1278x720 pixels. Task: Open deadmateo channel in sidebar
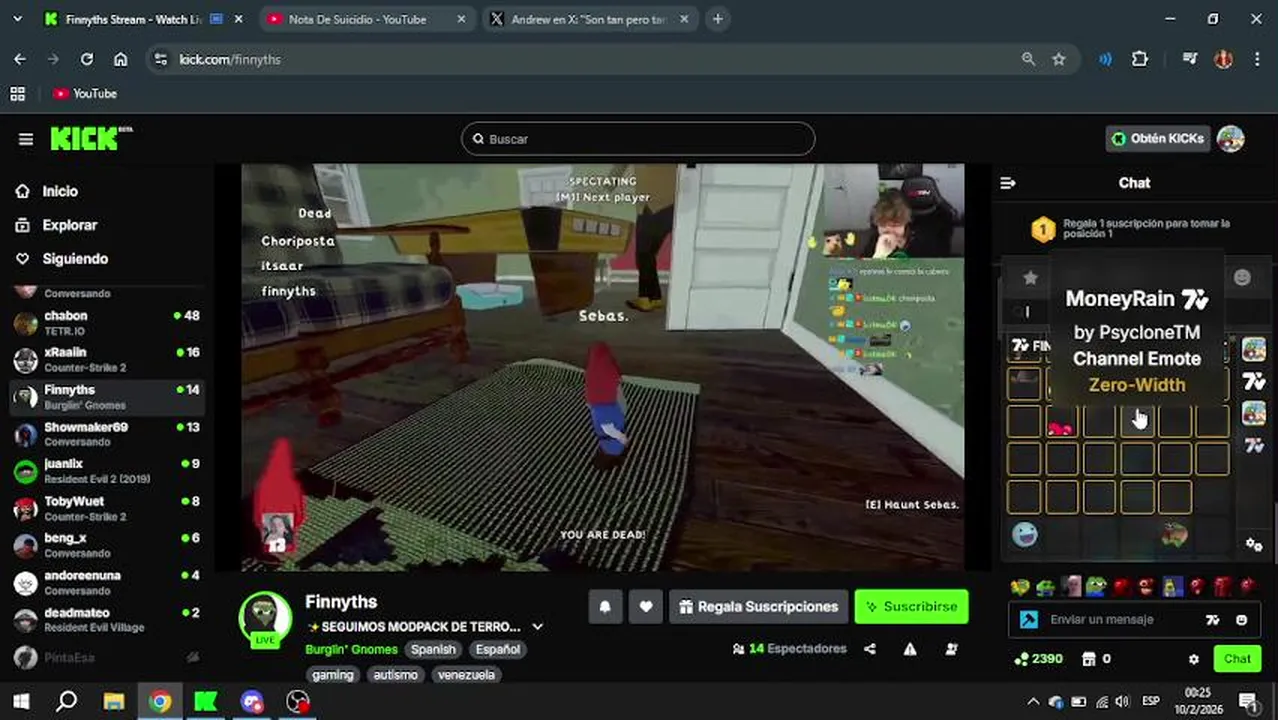click(x=106, y=620)
